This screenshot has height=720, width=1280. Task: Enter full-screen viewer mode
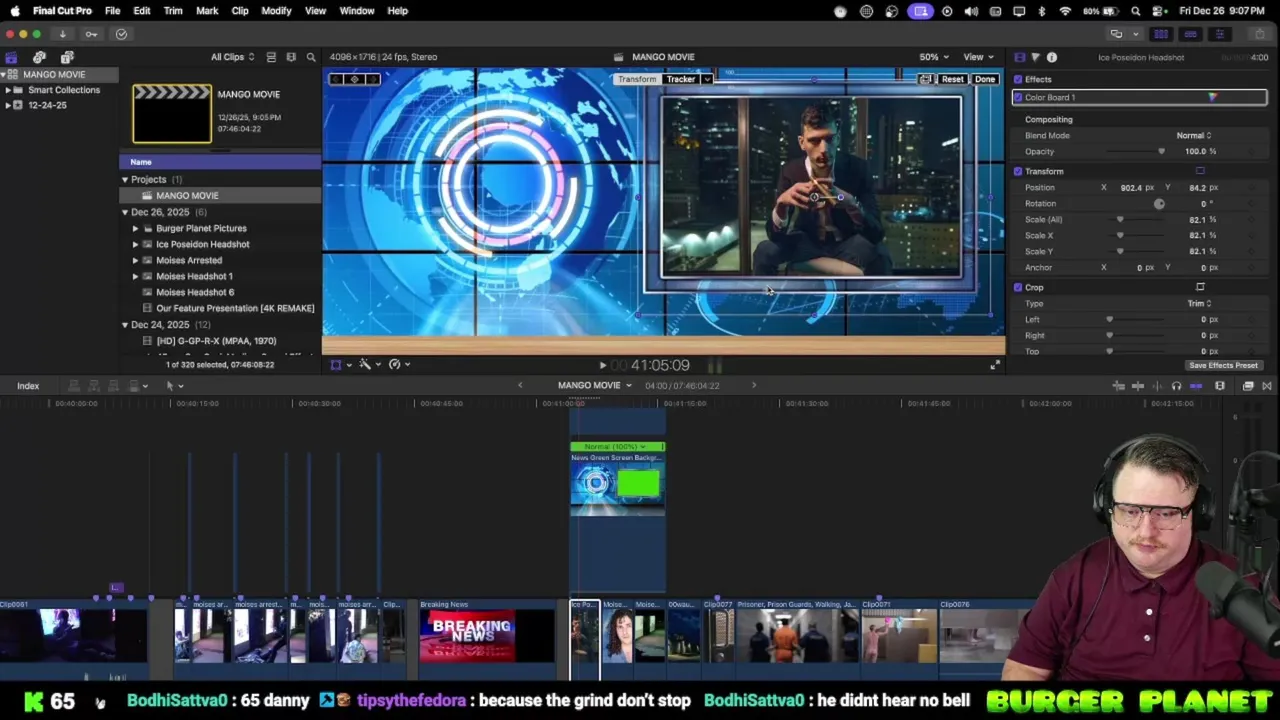[995, 365]
